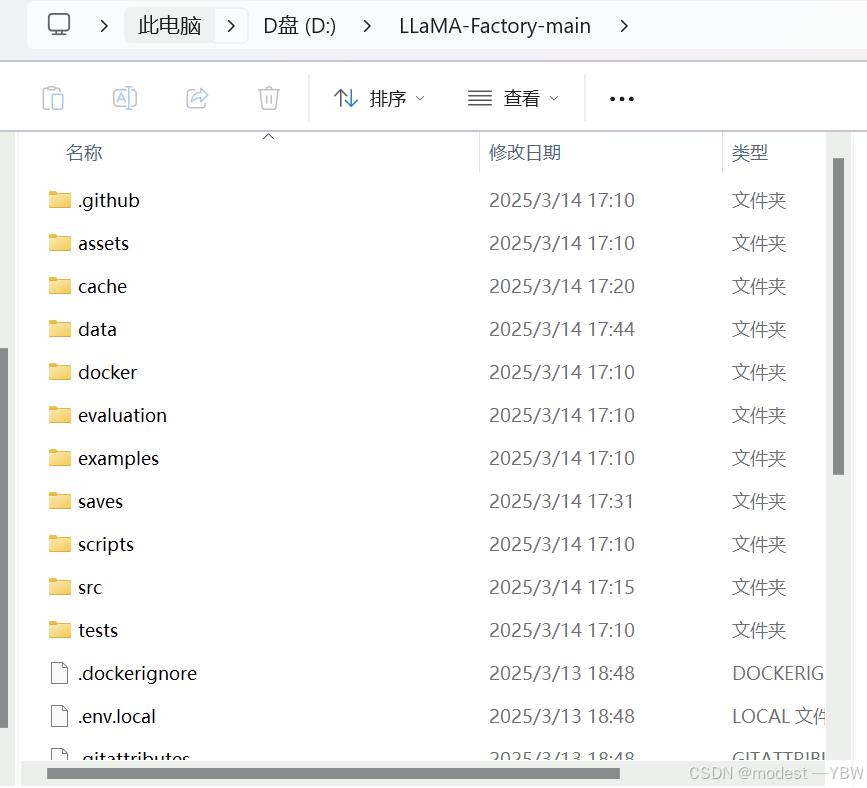Select the evaluation folder name
This screenshot has height=788, width=867.
[122, 415]
